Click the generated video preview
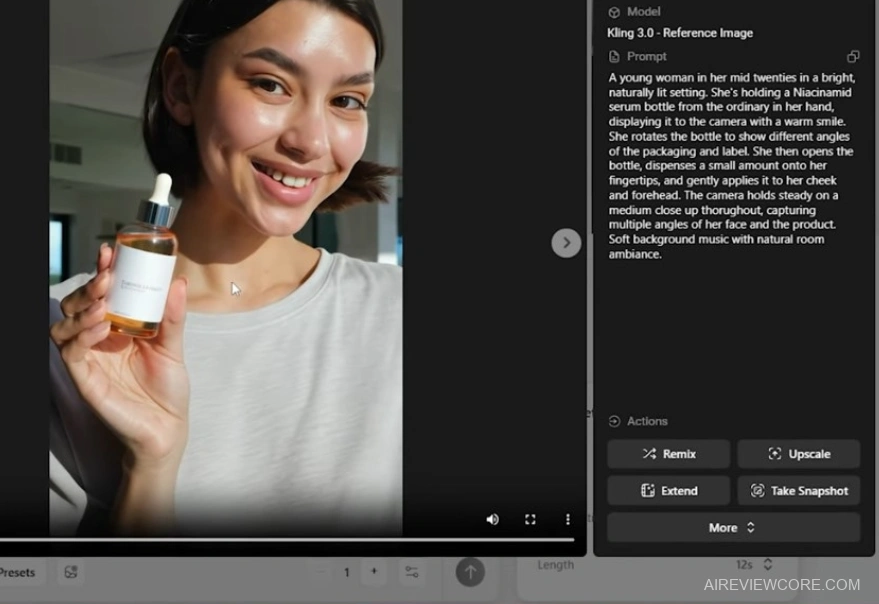The image size is (879, 604). pyautogui.click(x=226, y=268)
